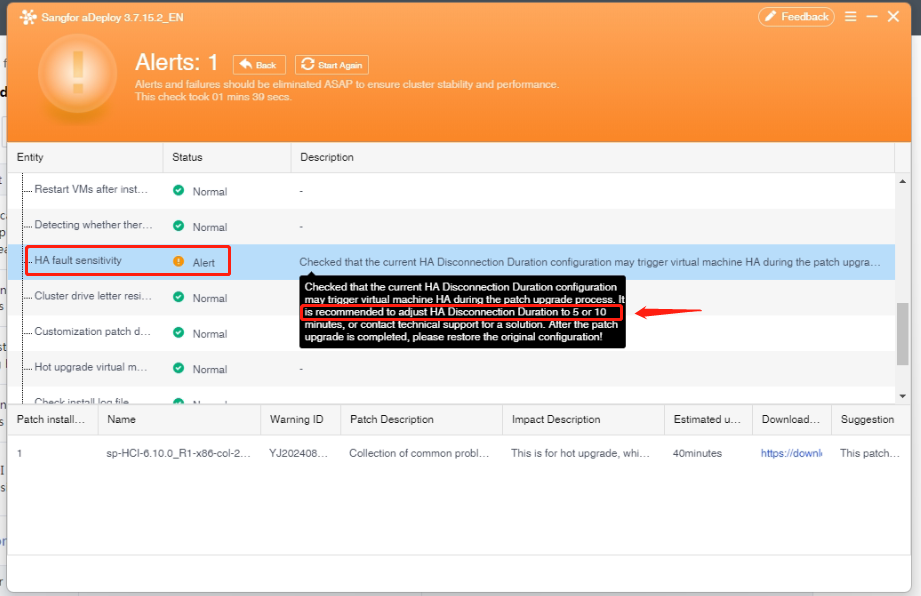Minimize the aDeploy window

[872, 17]
